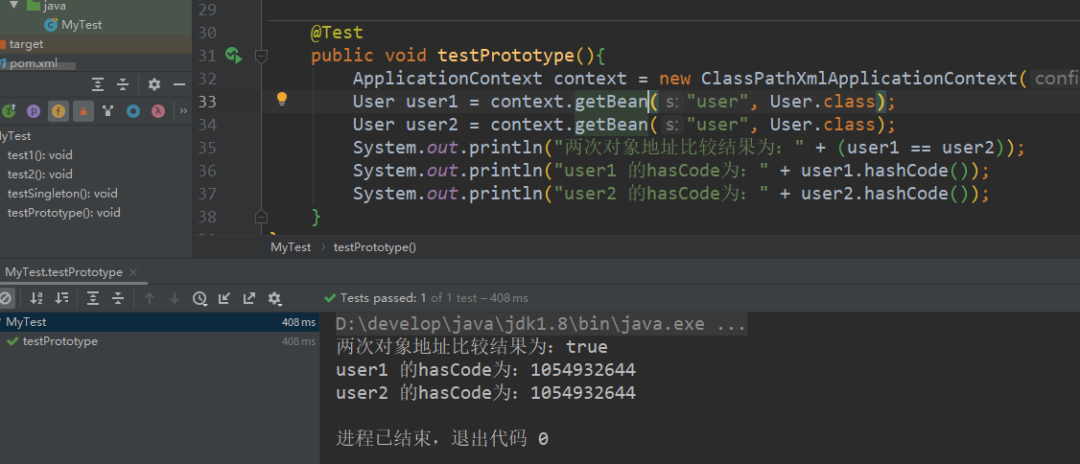The width and height of the screenshot is (1080, 464).
Task: Click 408 ms duration beside MyTest
Action: pos(298,321)
